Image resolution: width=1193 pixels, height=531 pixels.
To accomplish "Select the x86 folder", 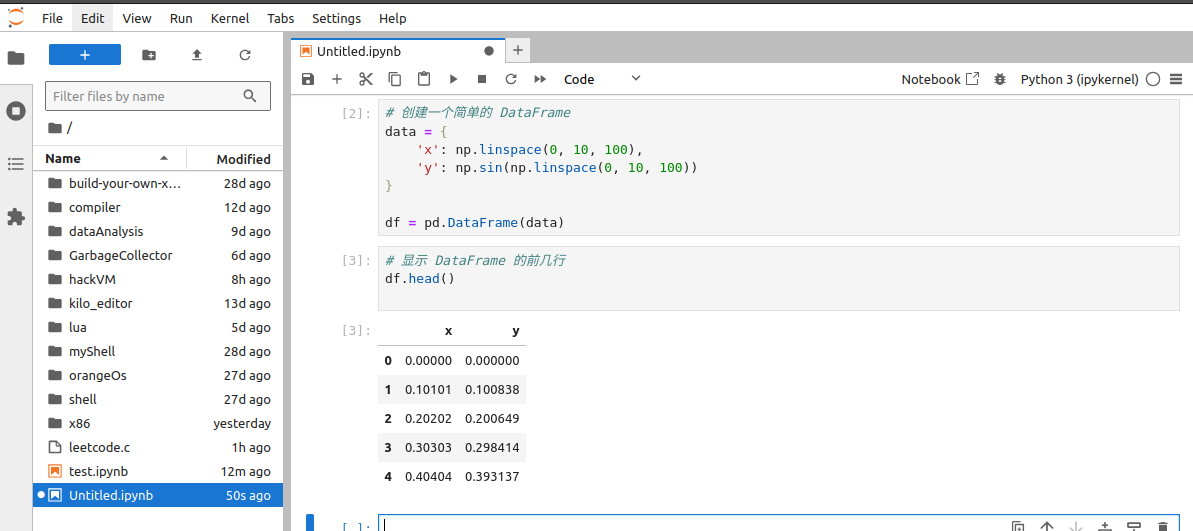I will pyautogui.click(x=158, y=423).
